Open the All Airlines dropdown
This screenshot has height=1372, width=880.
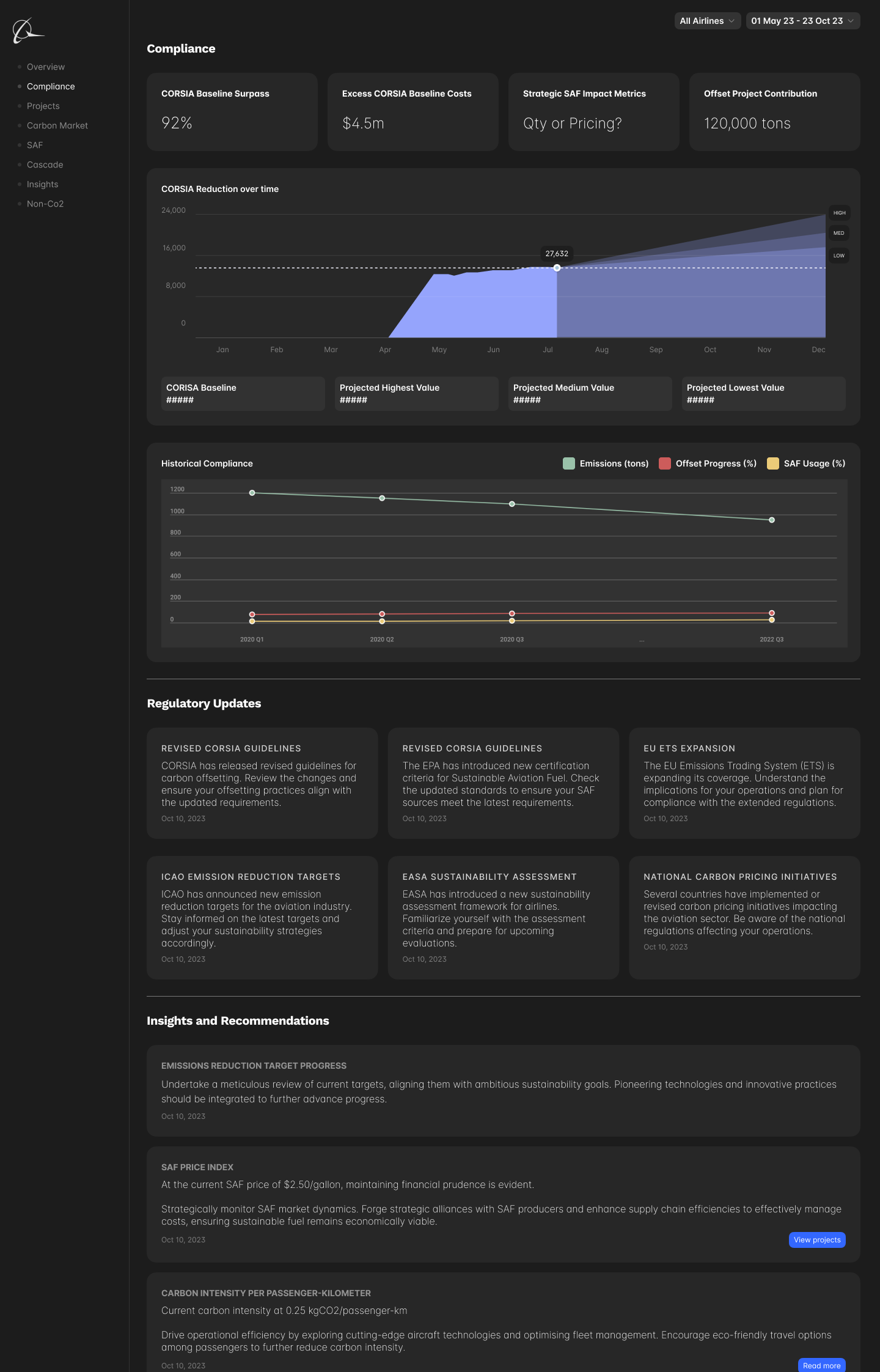(707, 21)
